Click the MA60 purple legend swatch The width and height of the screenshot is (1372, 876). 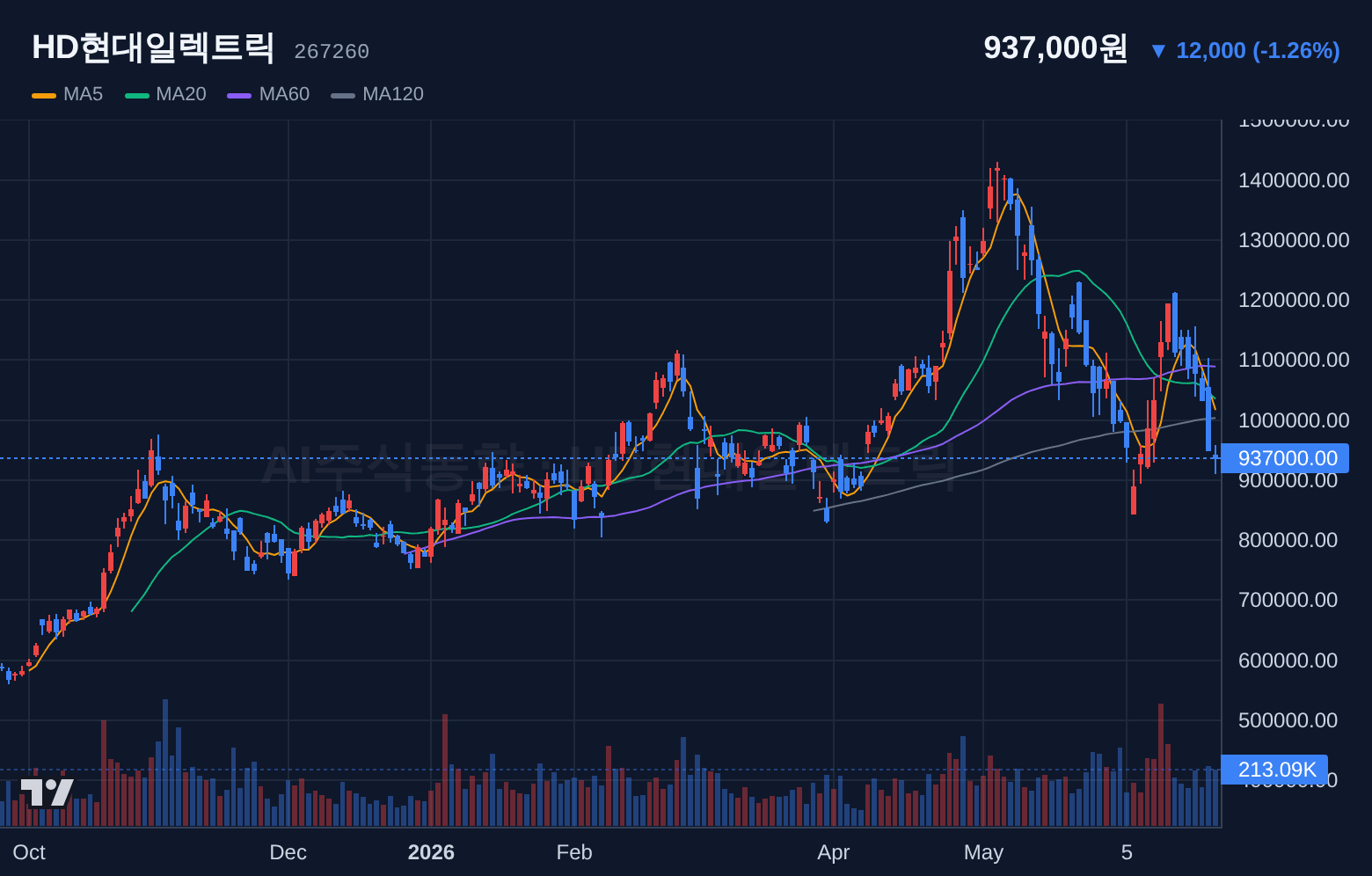point(239,95)
